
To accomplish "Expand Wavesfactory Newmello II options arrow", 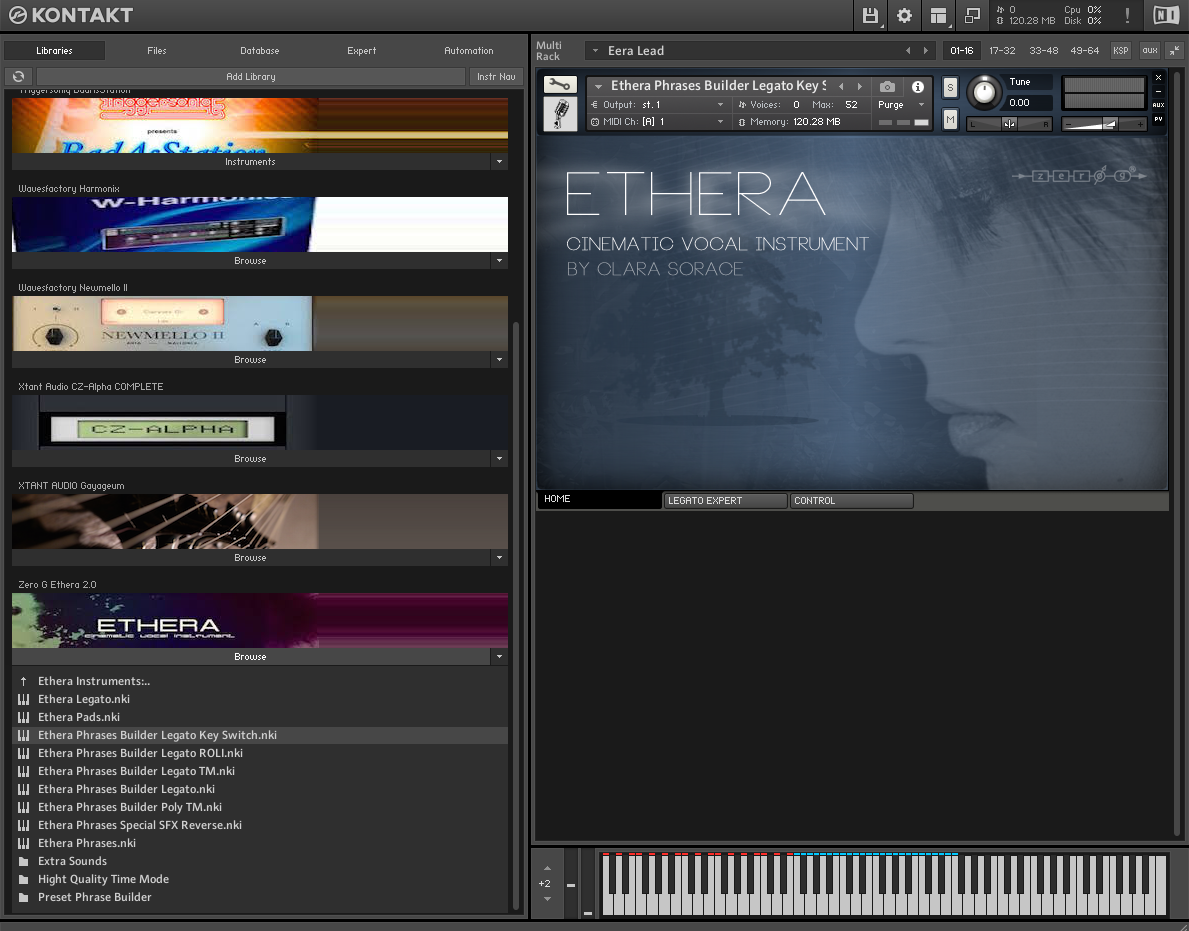I will (x=499, y=359).
